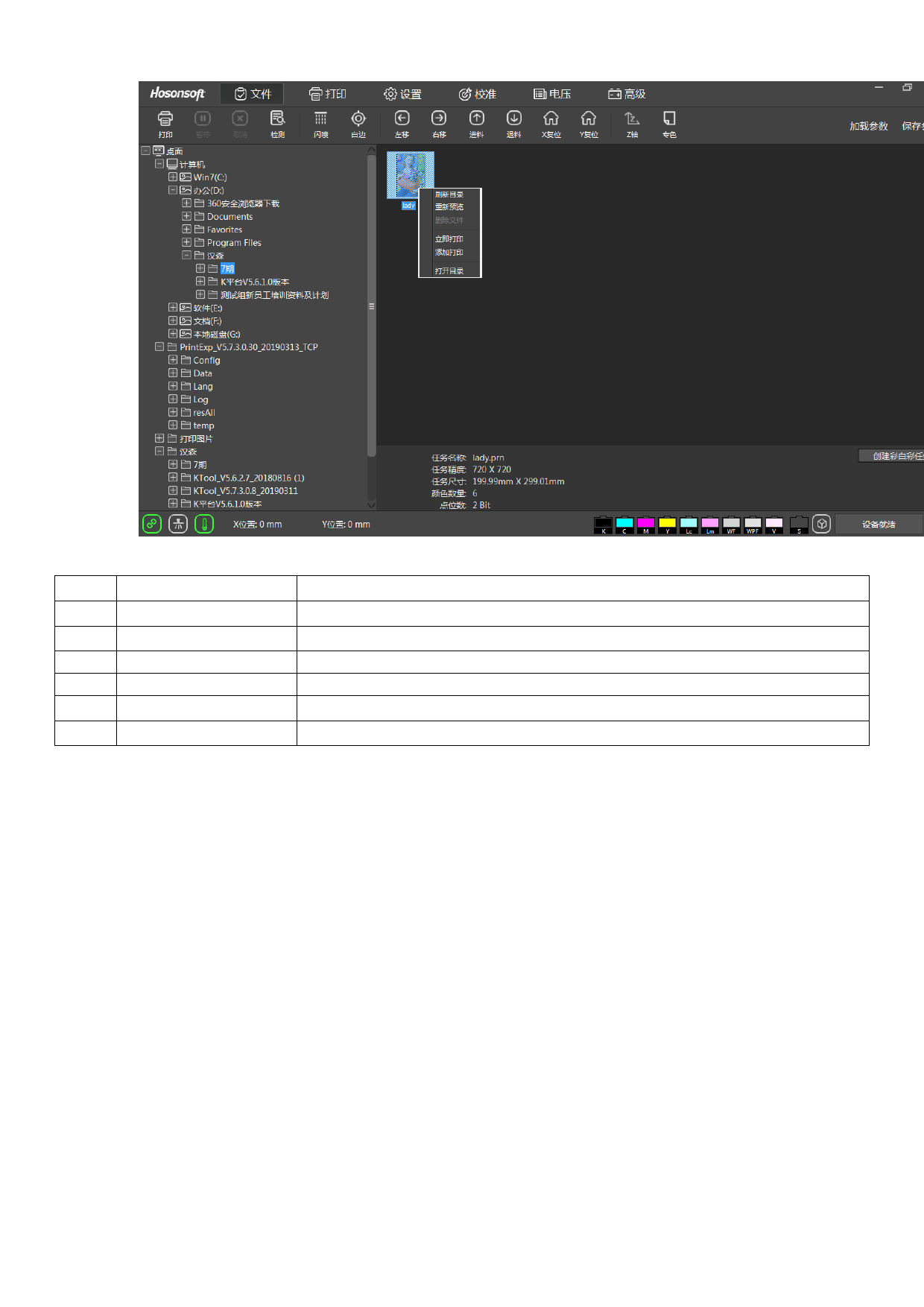Click the 打印 print icon in toolbar

(165, 122)
